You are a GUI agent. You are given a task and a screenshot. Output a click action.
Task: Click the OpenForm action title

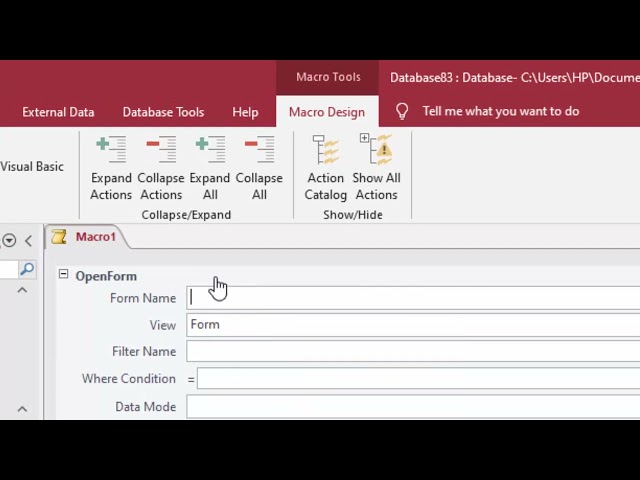(106, 276)
